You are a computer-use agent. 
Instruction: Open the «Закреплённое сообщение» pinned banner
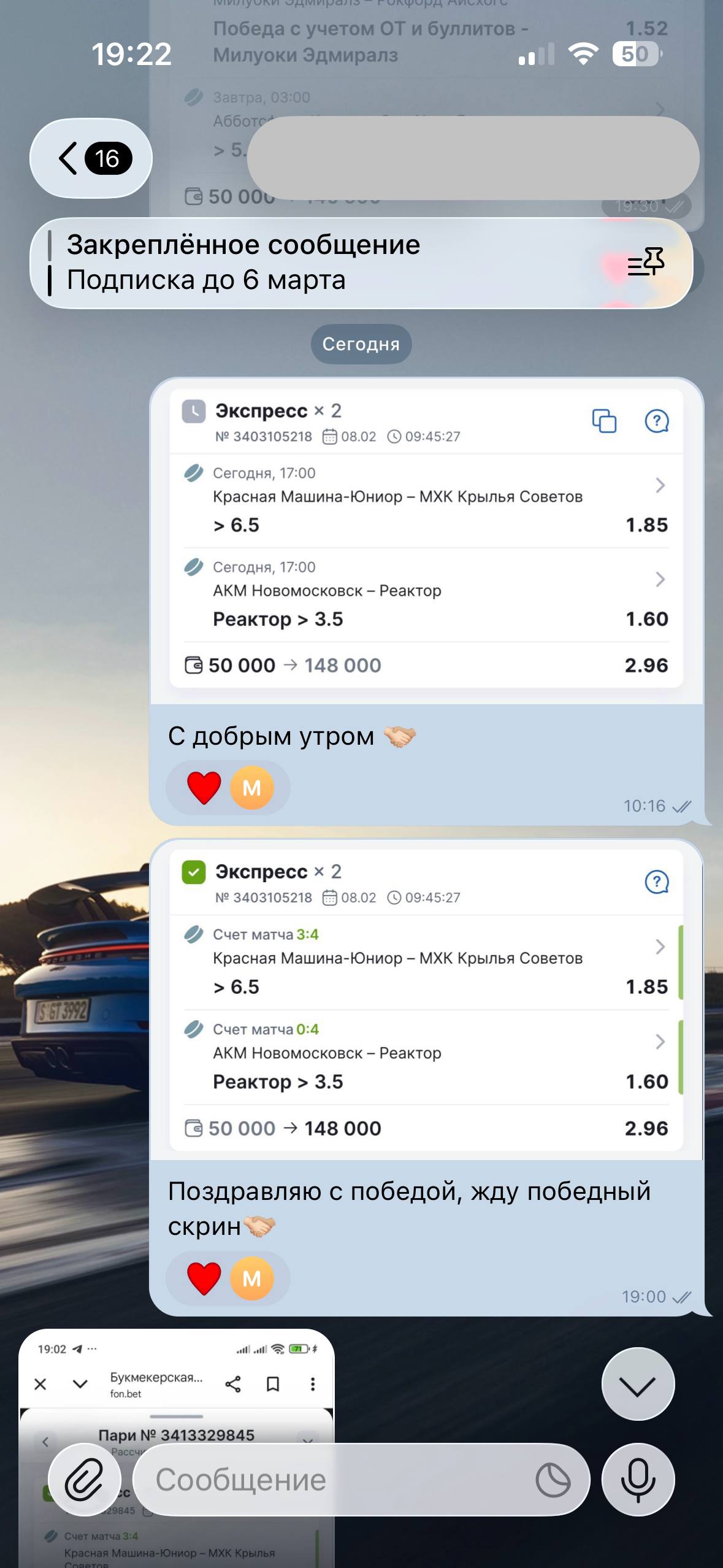click(361, 263)
